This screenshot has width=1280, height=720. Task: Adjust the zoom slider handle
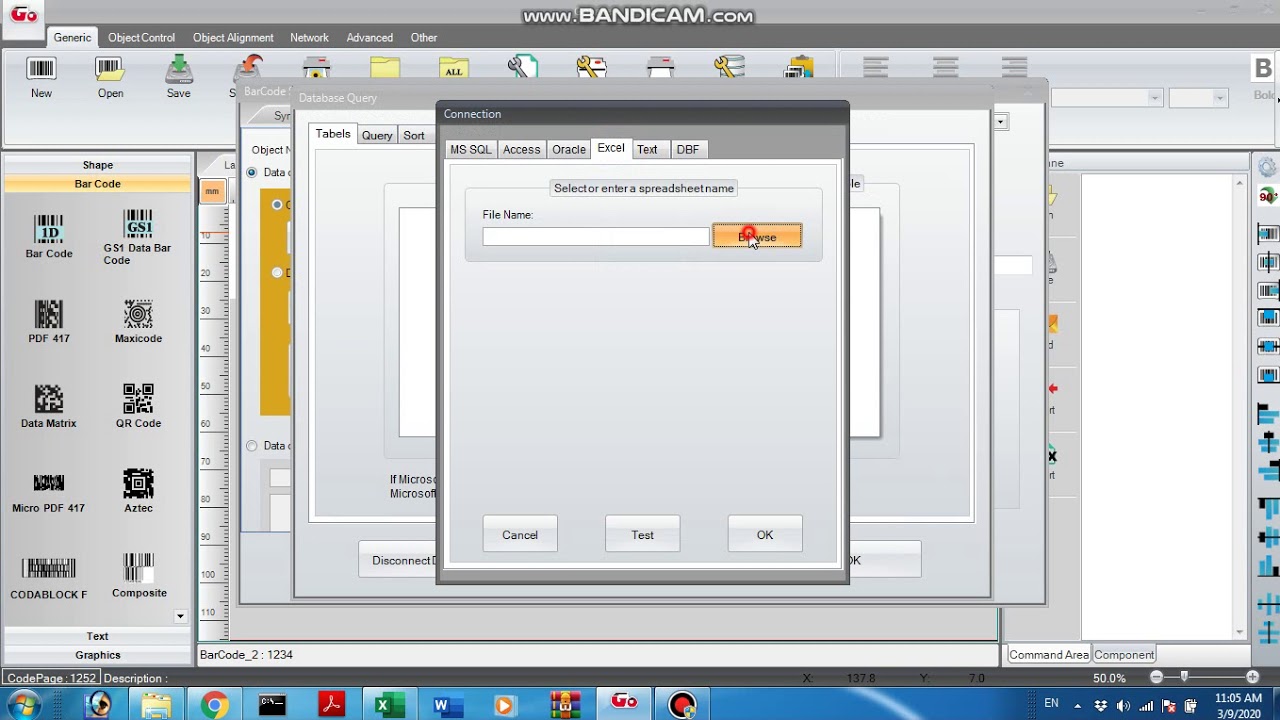coord(1184,677)
